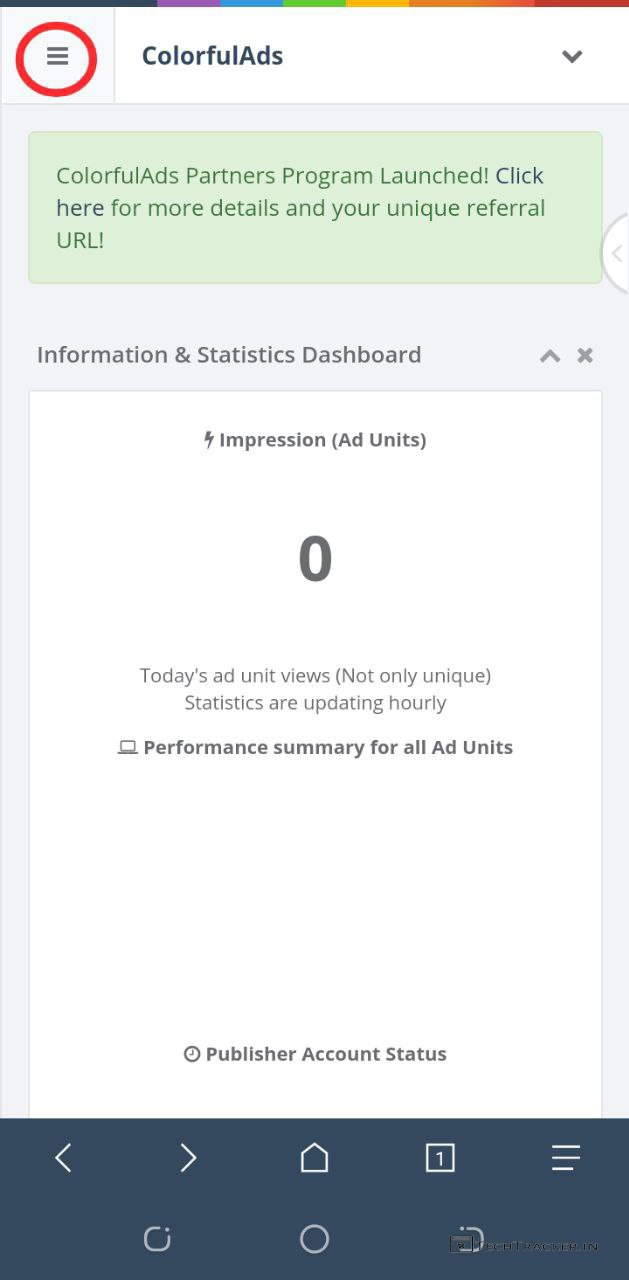629x1280 pixels.
Task: Collapse the Information & Statistics Dashboard panel
Action: point(550,355)
